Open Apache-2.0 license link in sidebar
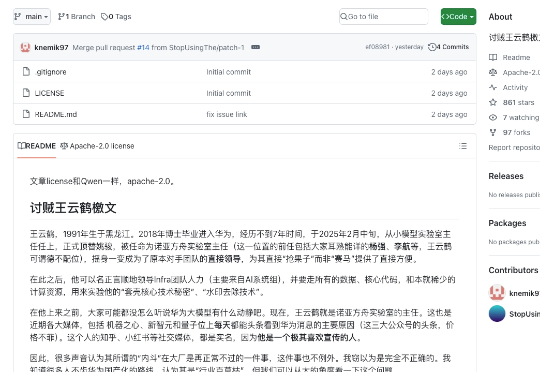This screenshot has width=540, height=372. (521, 72)
